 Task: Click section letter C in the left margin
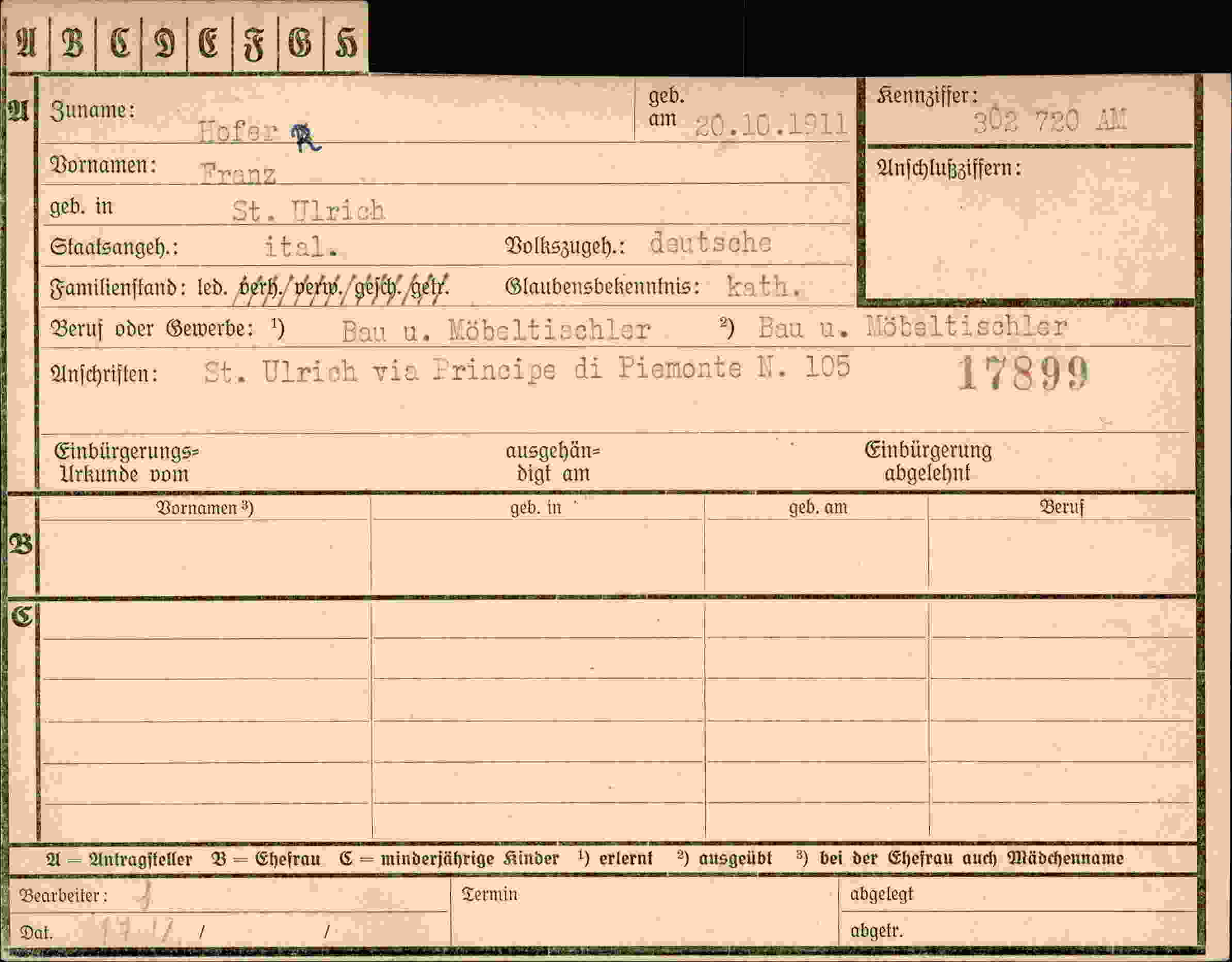coord(22,616)
